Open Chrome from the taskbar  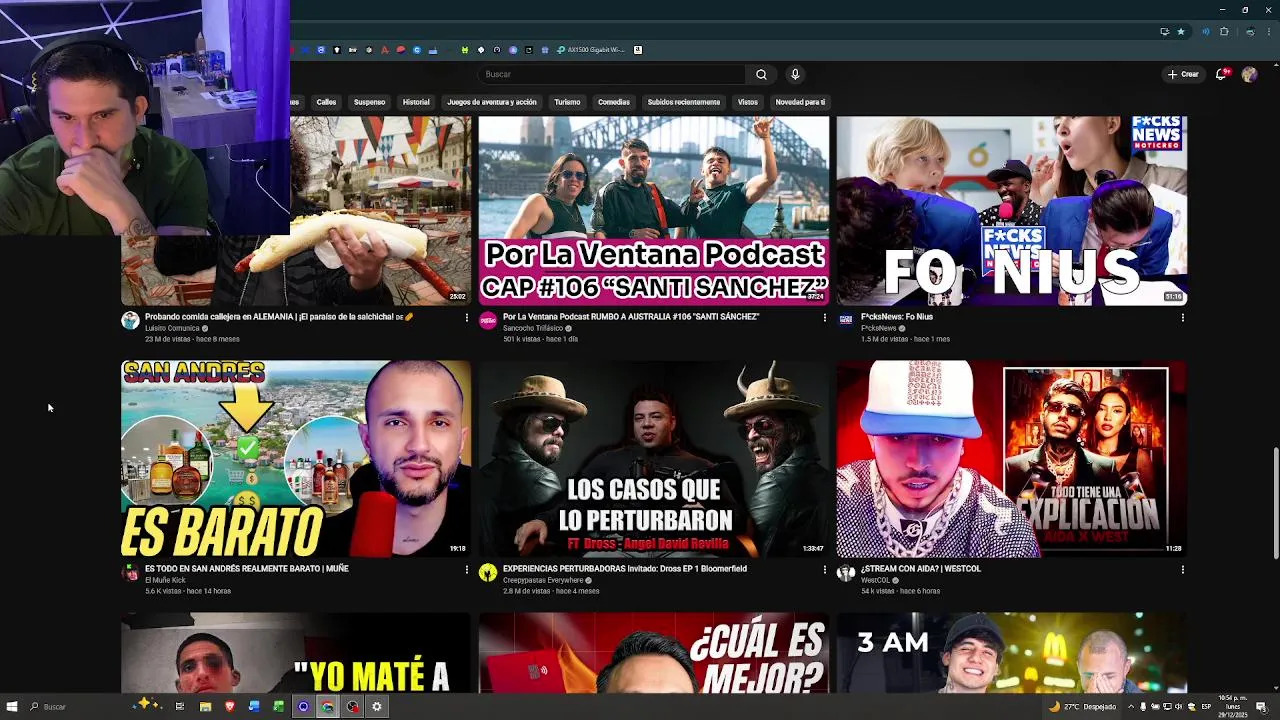(x=327, y=707)
